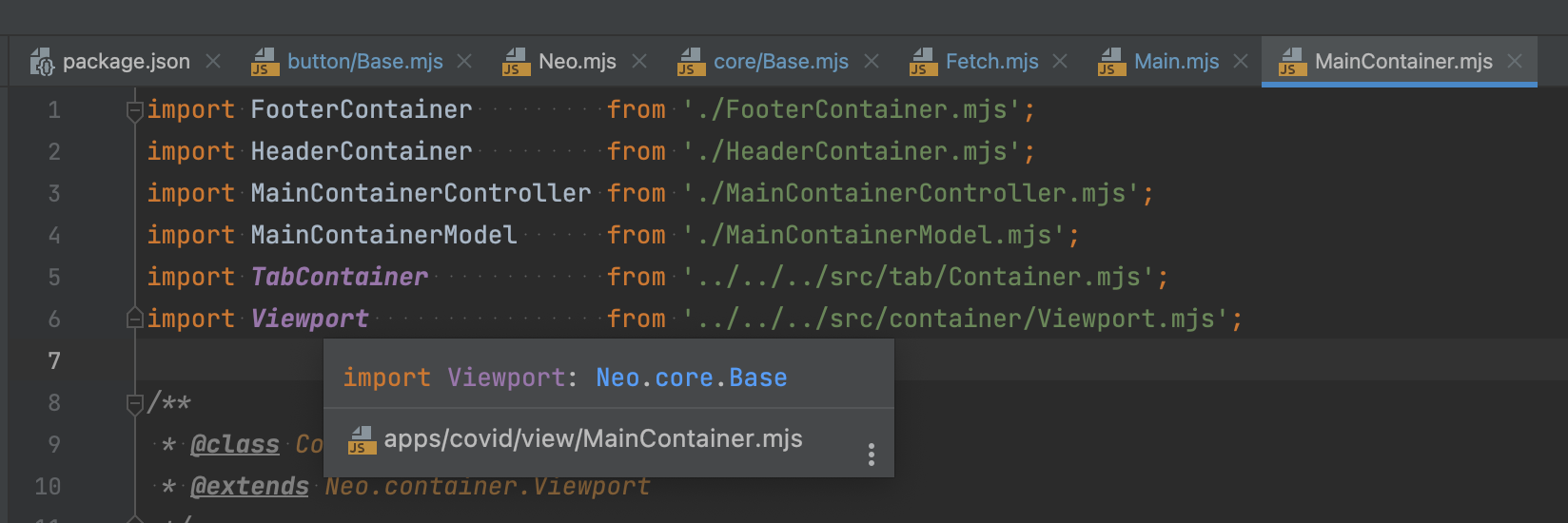Collapse the doc comment fold at line 8

[134, 404]
